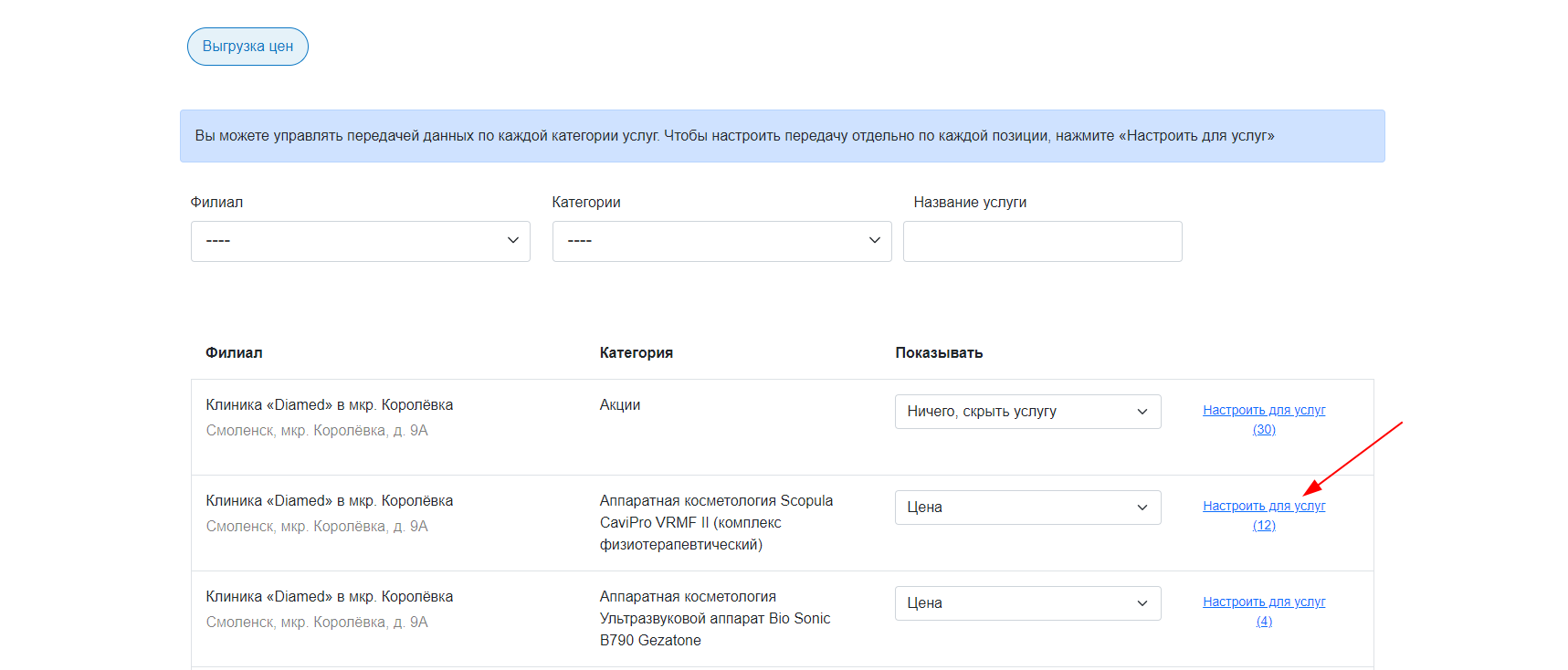Open the «Филиал» filter dropdown
The width and height of the screenshot is (1568, 670).
(360, 241)
